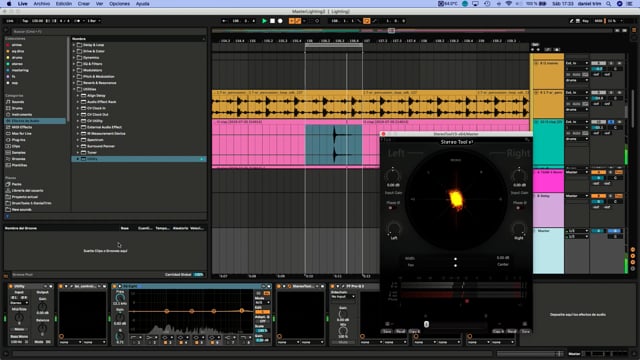Click the Live application menu
The height and width of the screenshot is (360, 640).
pos(23,4)
